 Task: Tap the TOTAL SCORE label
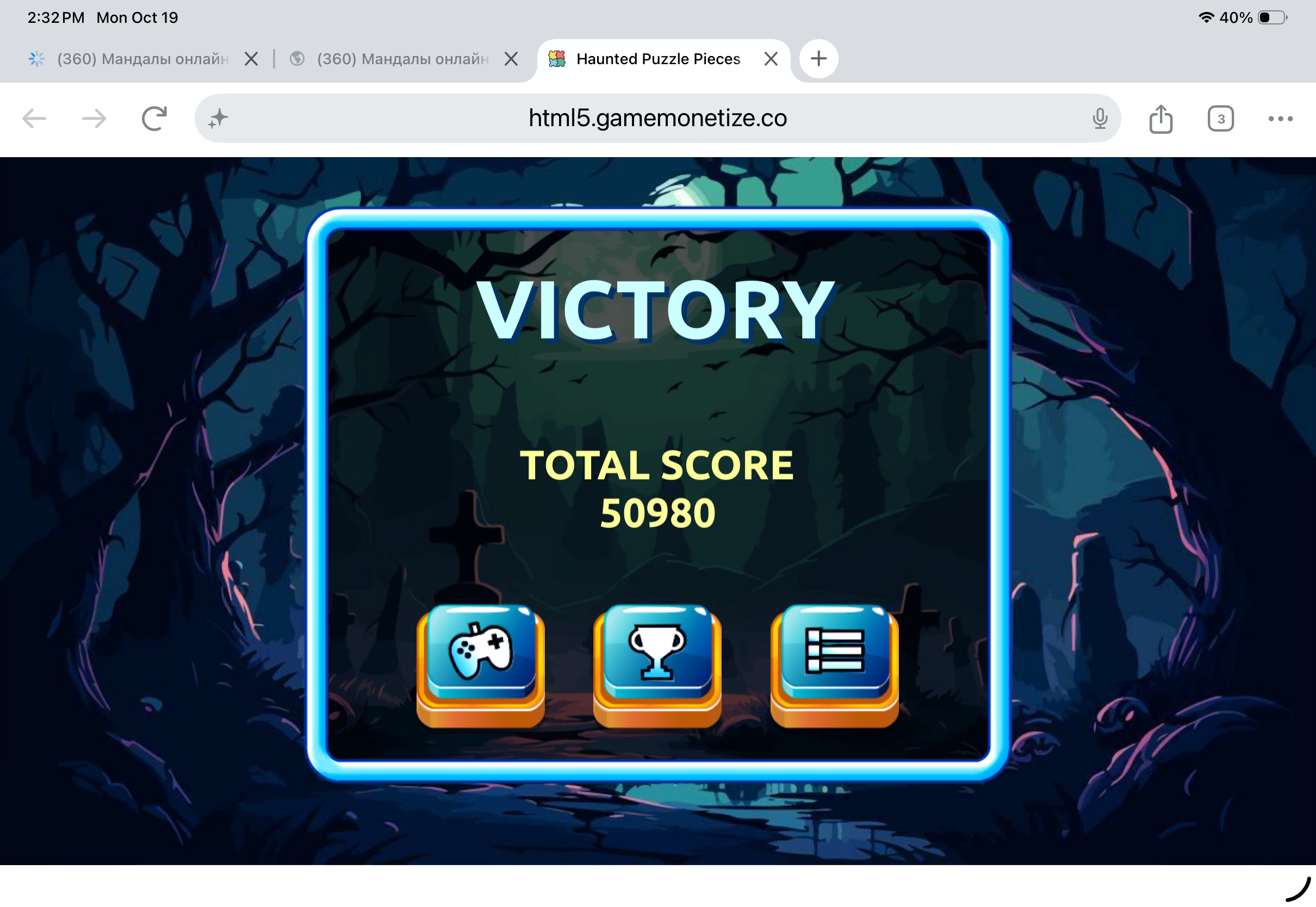pyautogui.click(x=656, y=465)
